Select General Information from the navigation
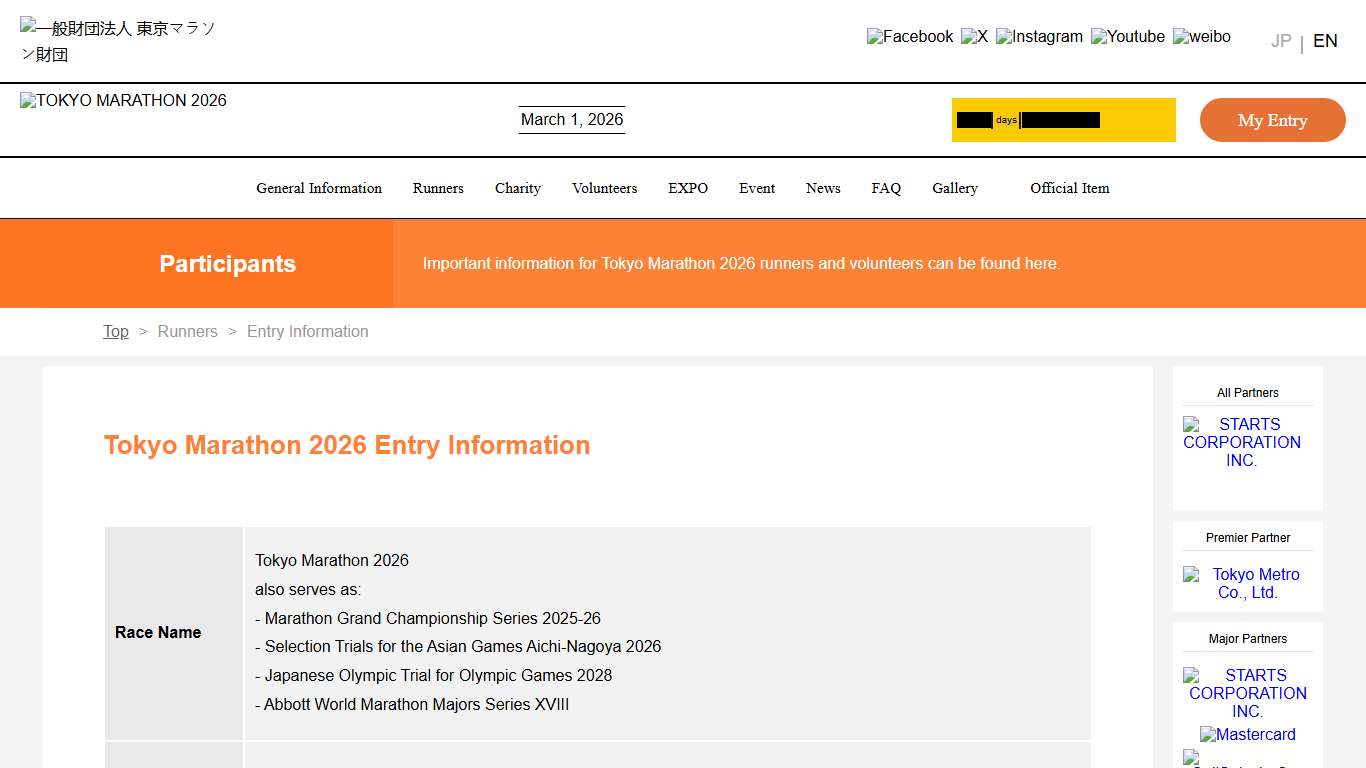This screenshot has width=1366, height=768. 318,188
